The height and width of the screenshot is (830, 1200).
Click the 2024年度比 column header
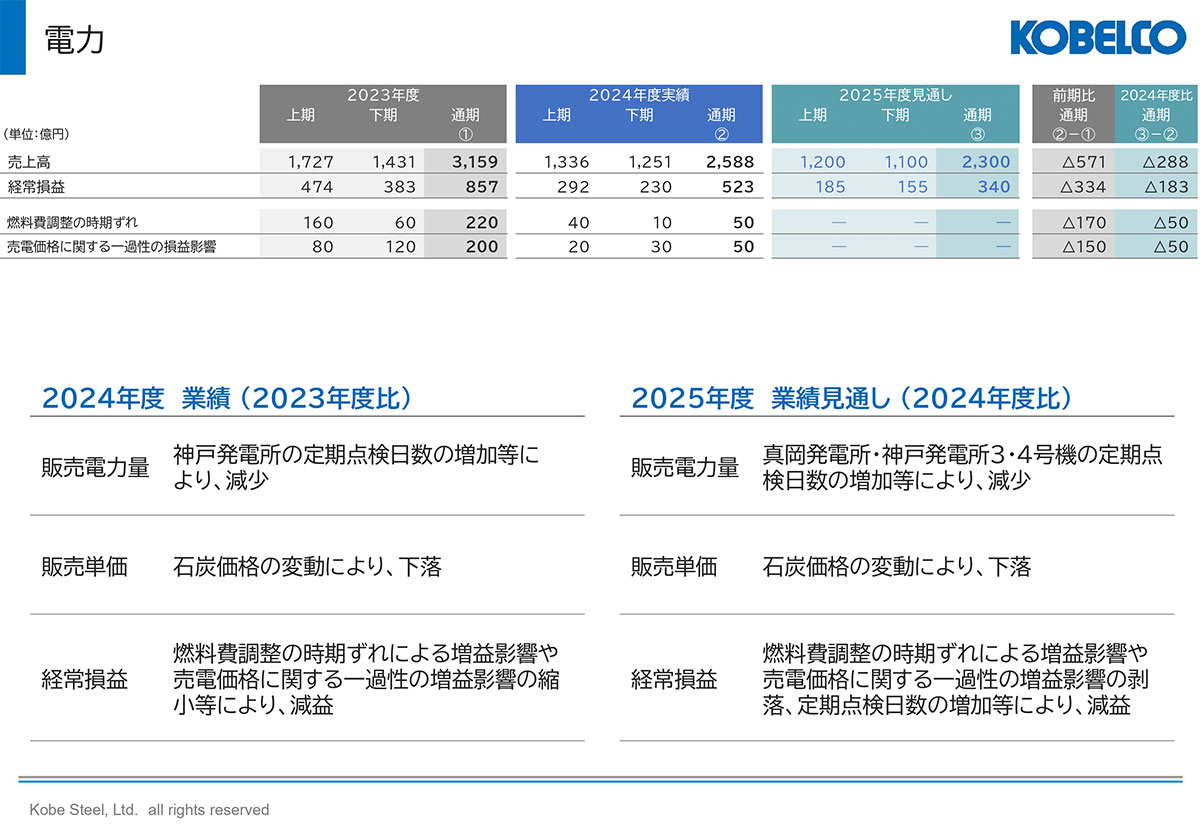1156,96
